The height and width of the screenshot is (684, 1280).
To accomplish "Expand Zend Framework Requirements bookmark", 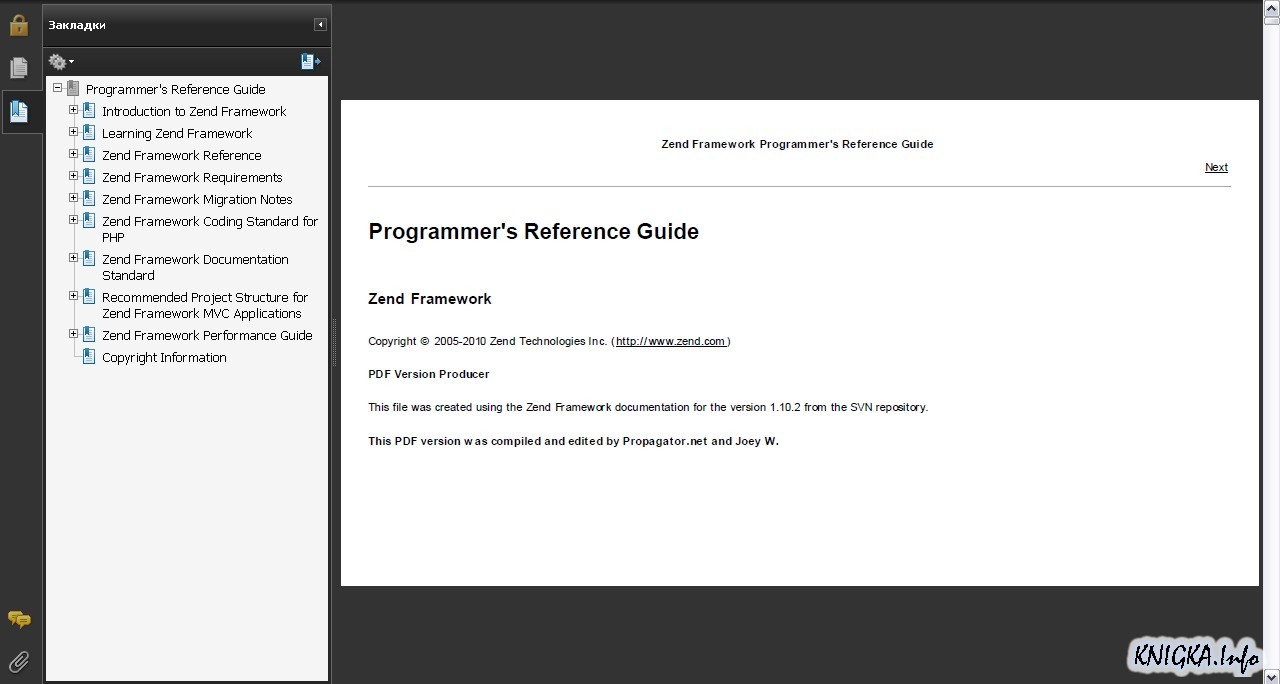I will (73, 176).
